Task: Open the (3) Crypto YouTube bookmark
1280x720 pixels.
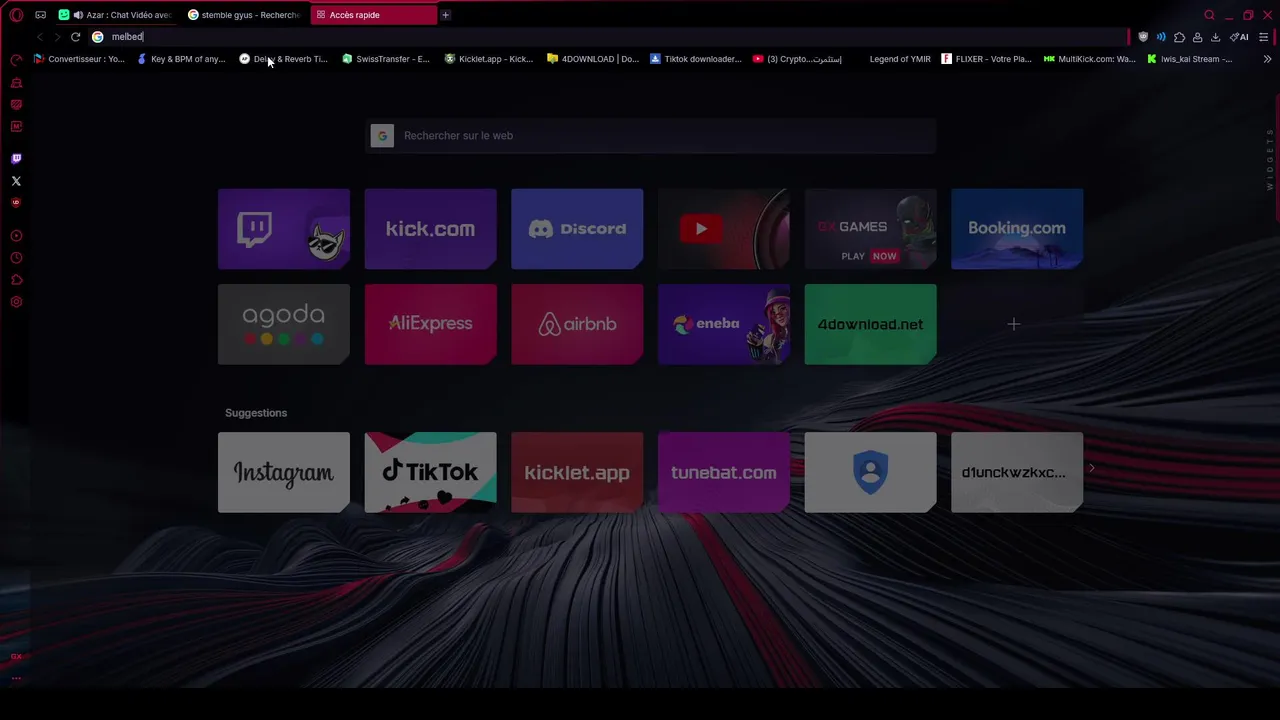Action: (798, 59)
